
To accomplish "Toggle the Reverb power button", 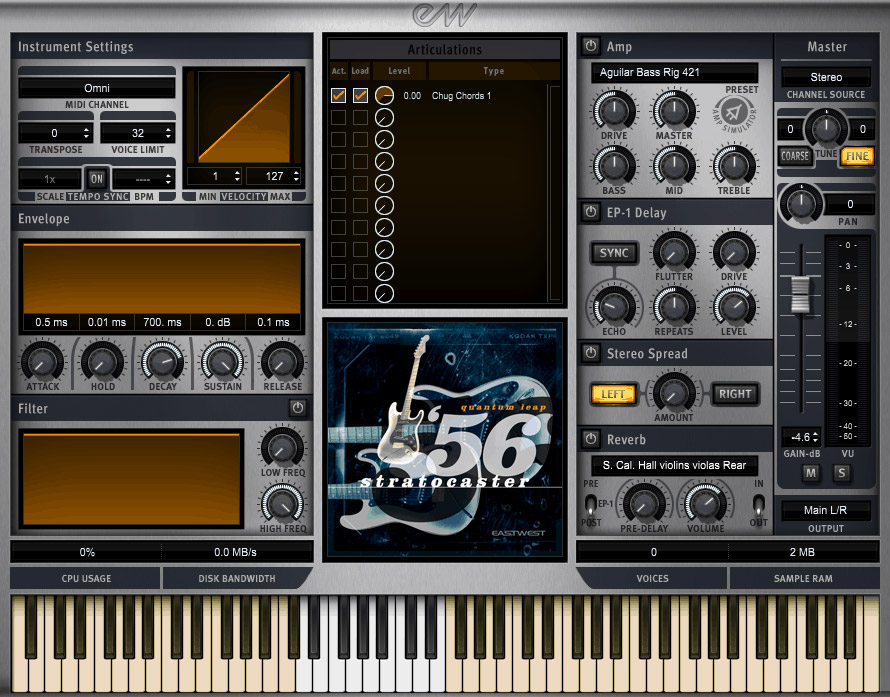I will (590, 439).
